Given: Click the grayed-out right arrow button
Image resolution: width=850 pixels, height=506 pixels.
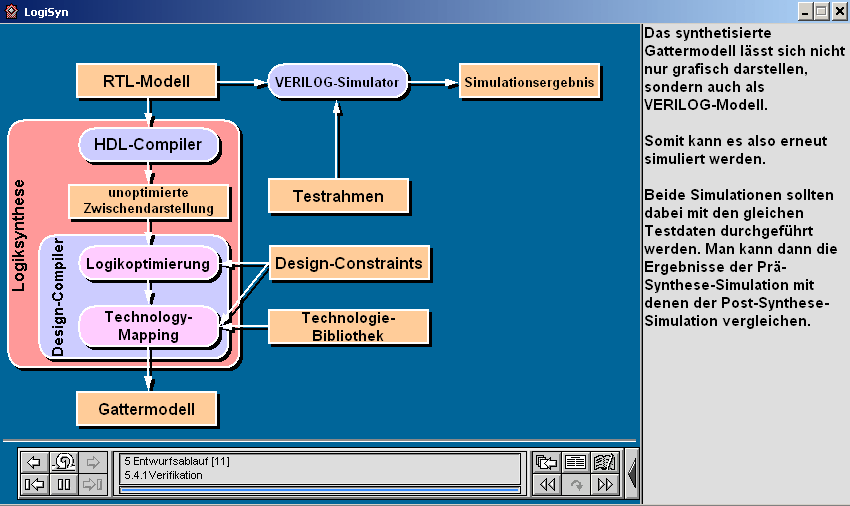Looking at the screenshot, I should (93, 462).
